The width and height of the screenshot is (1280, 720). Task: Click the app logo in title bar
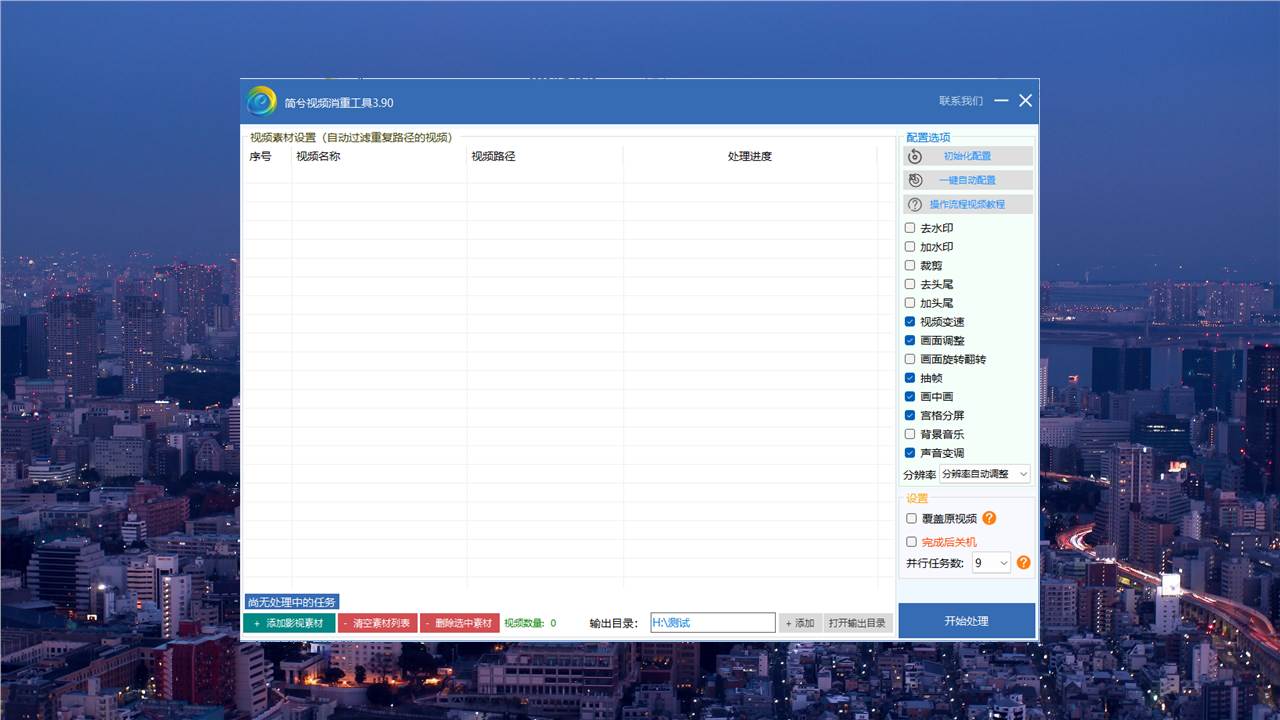click(x=262, y=101)
